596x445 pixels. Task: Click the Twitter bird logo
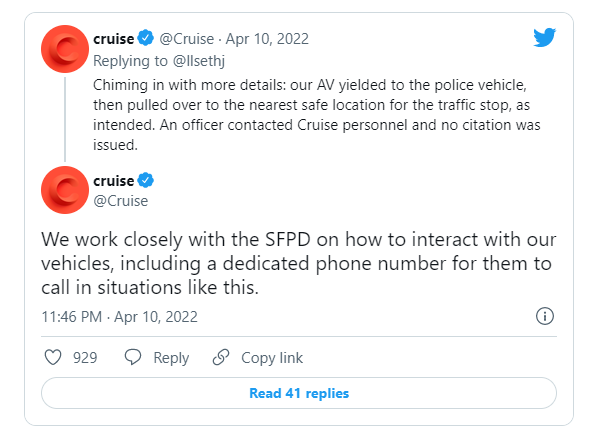[x=544, y=37]
